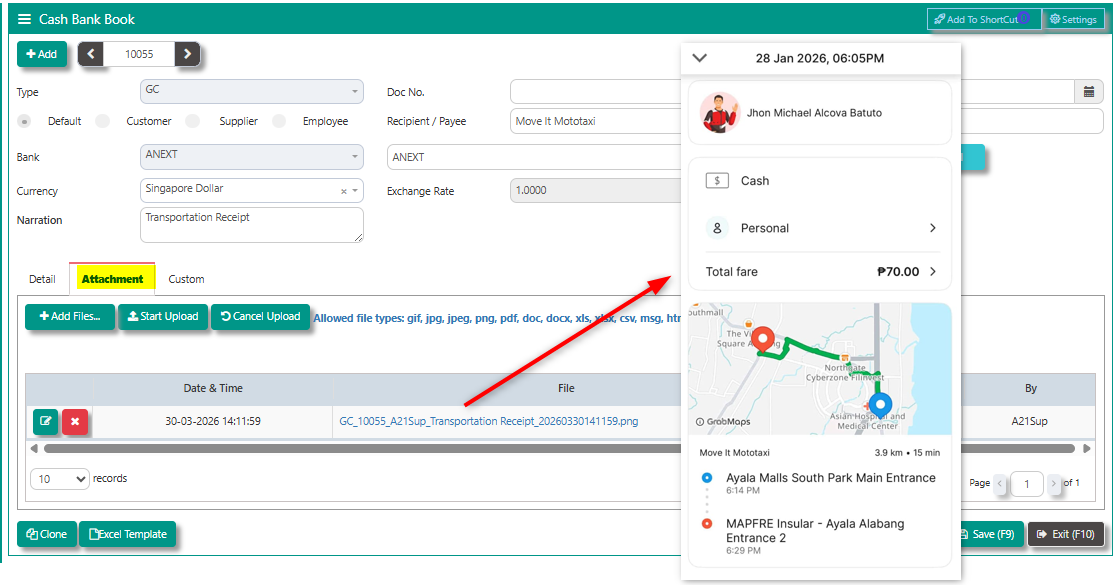Click the blue destination marker on map
Viewport: 1120px width, 585px height.
tap(881, 406)
